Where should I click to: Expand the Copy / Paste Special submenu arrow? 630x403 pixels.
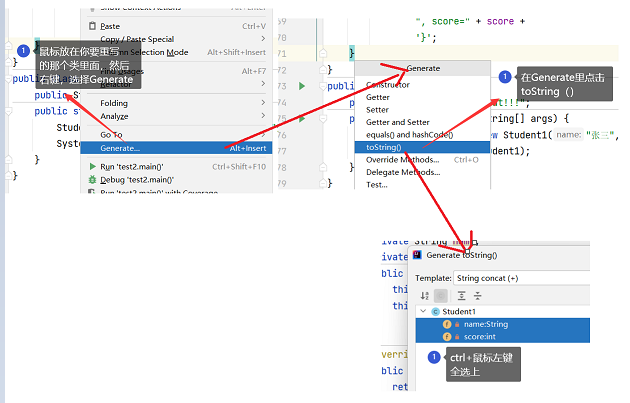point(263,39)
